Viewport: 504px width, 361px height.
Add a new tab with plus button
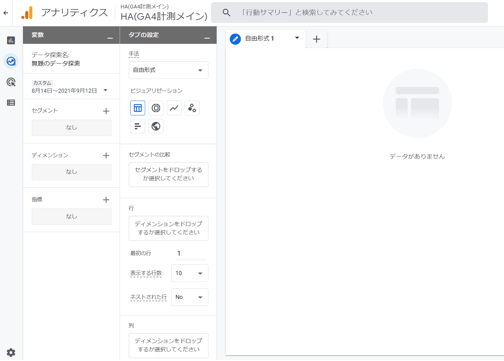(316, 39)
